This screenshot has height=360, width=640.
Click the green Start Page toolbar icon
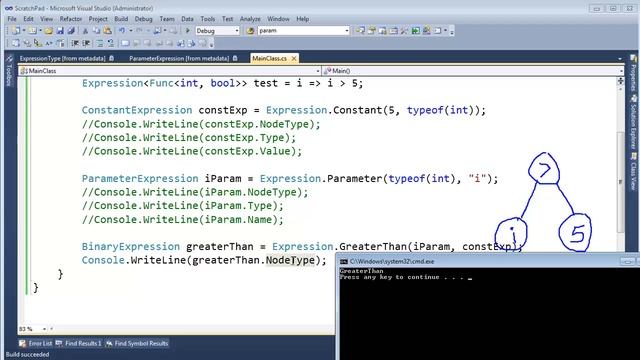(416, 31)
